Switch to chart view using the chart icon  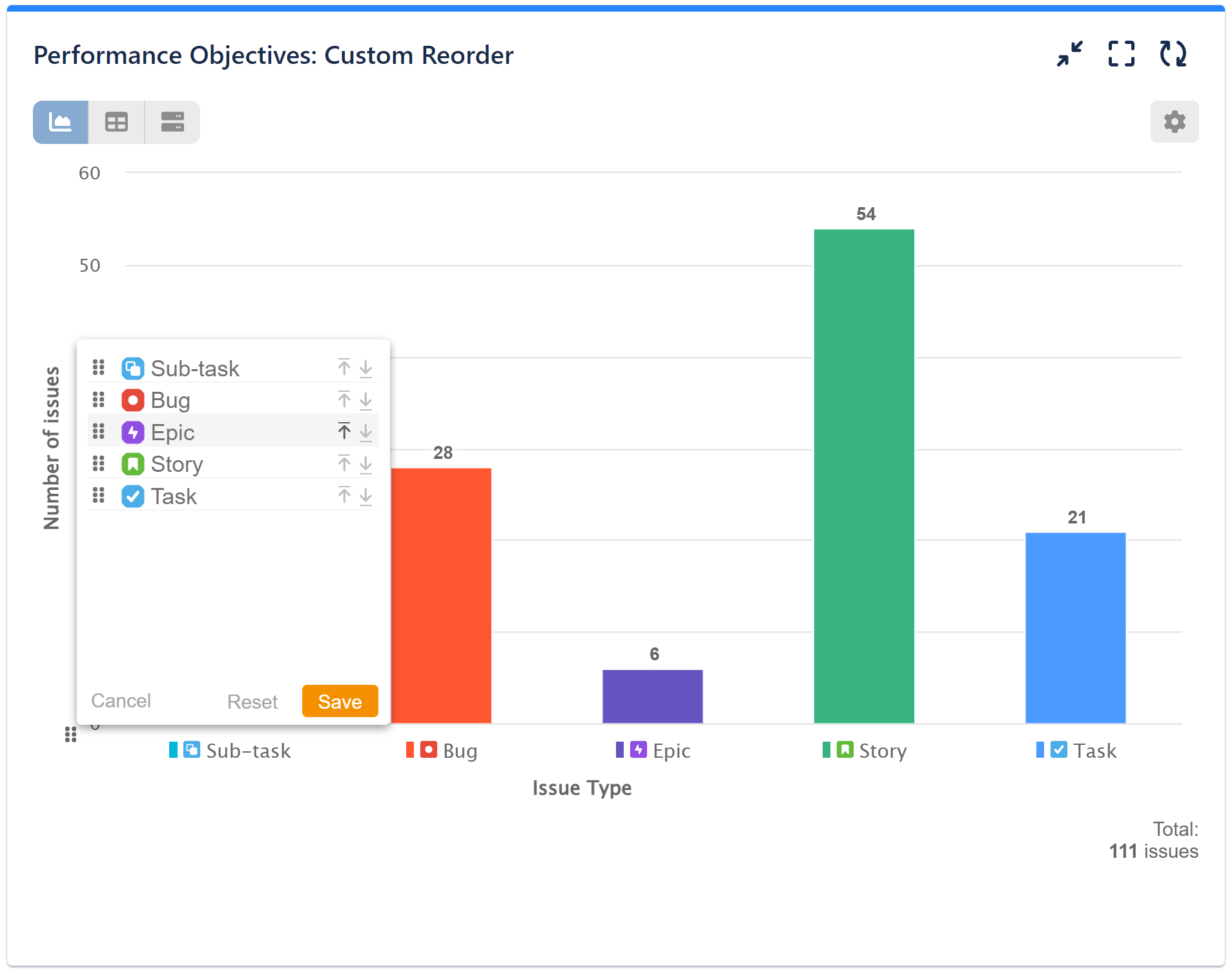(x=60, y=121)
